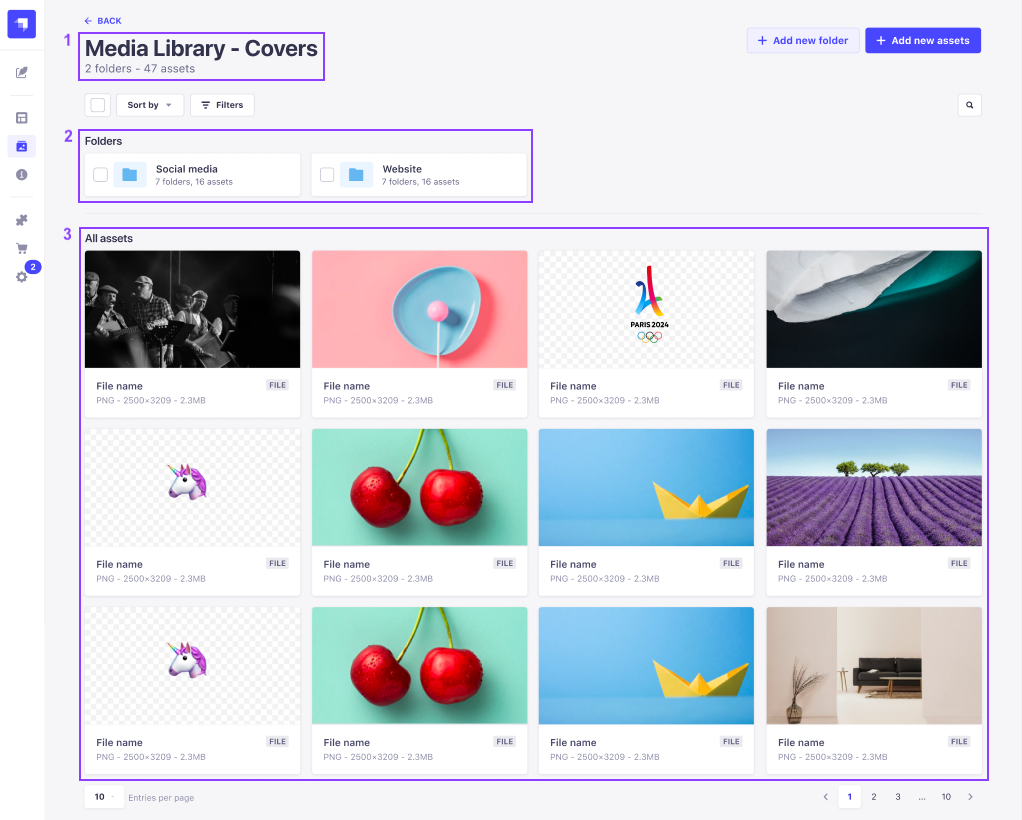This screenshot has width=1022, height=820.
Task: Click the search magnifier icon
Action: [968, 104]
